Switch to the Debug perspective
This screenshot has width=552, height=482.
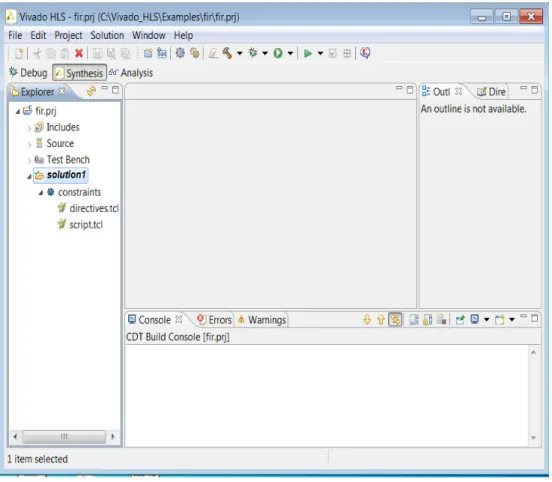coord(28,73)
